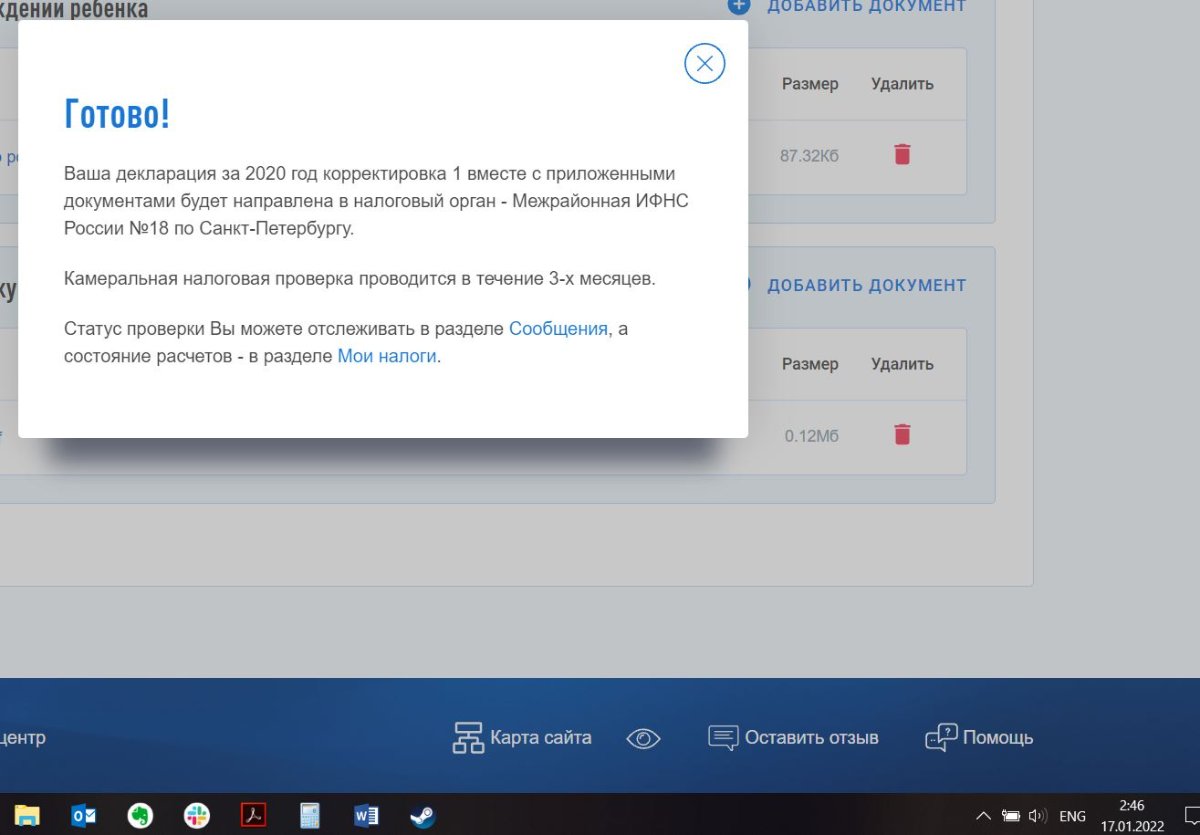This screenshot has width=1200, height=835.
Task: Click the top ДОБАВИТЬ ДОКУМЕНТ button
Action: click(x=866, y=6)
